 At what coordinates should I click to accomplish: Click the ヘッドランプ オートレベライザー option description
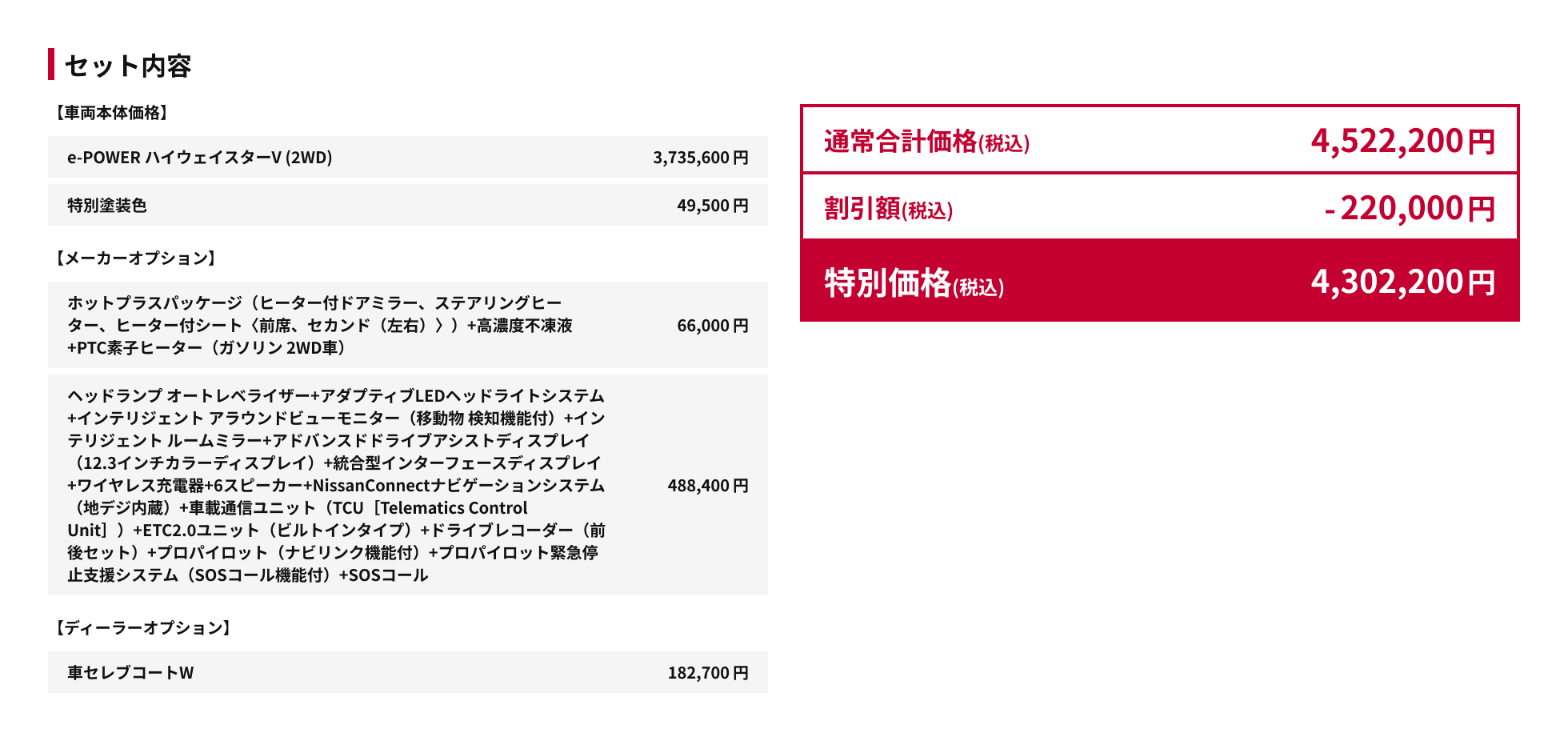336,485
